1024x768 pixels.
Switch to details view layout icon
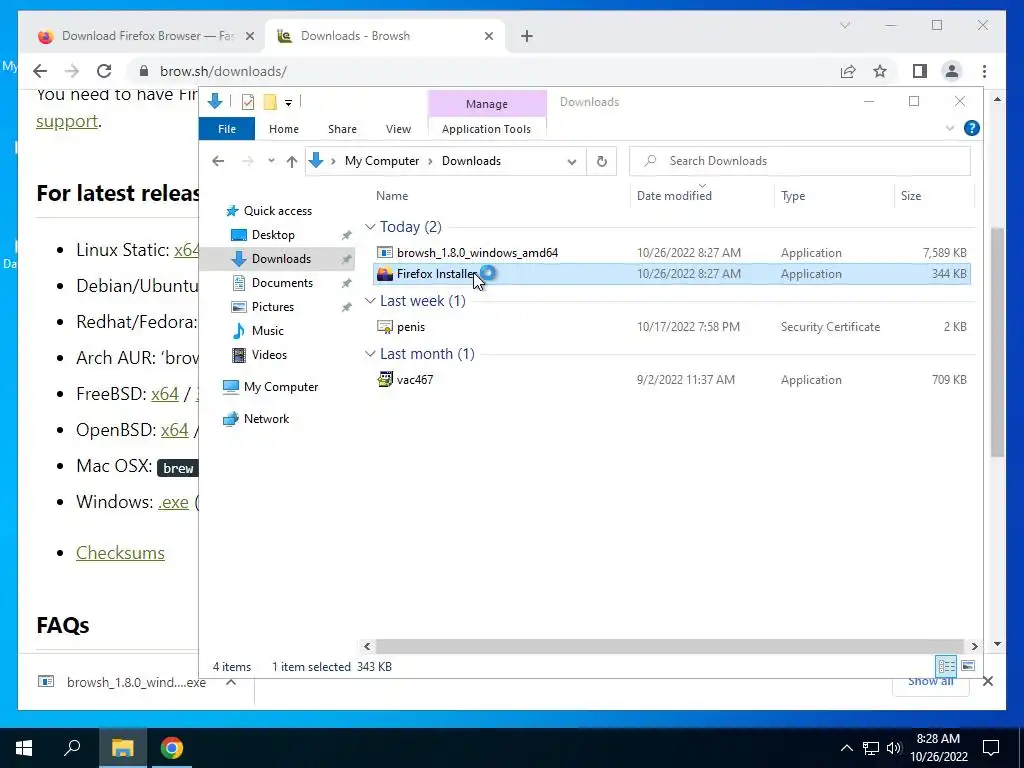[x=946, y=665]
